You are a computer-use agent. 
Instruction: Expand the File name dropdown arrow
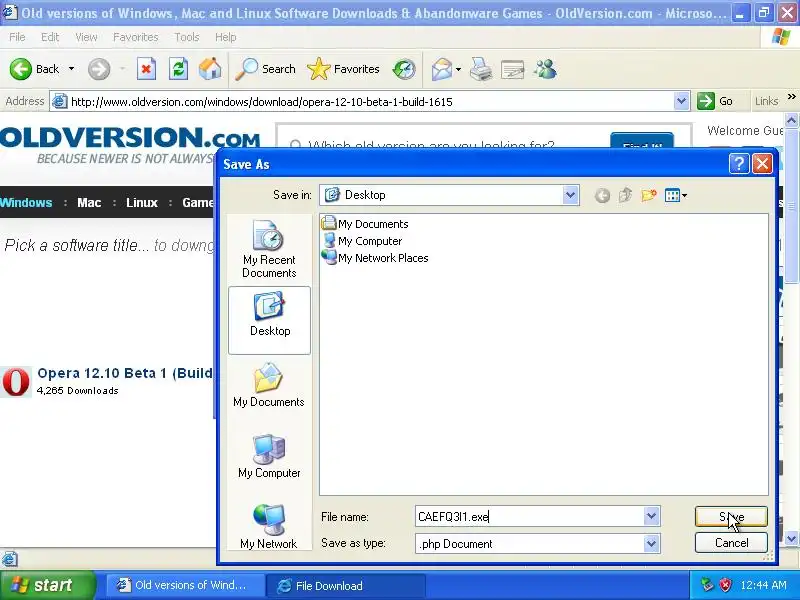click(x=651, y=516)
